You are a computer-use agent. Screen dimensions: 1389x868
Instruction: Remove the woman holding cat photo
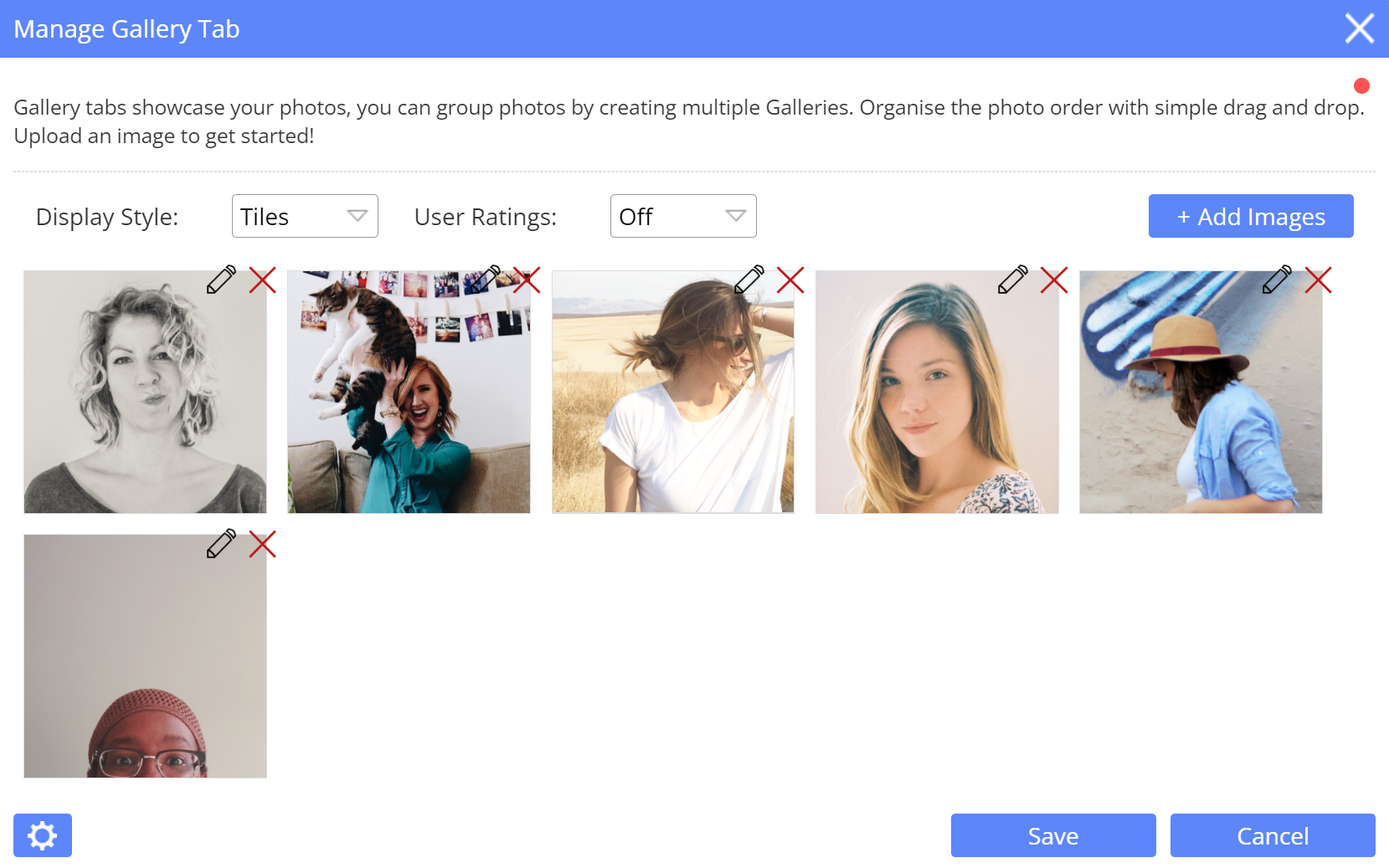(527, 280)
